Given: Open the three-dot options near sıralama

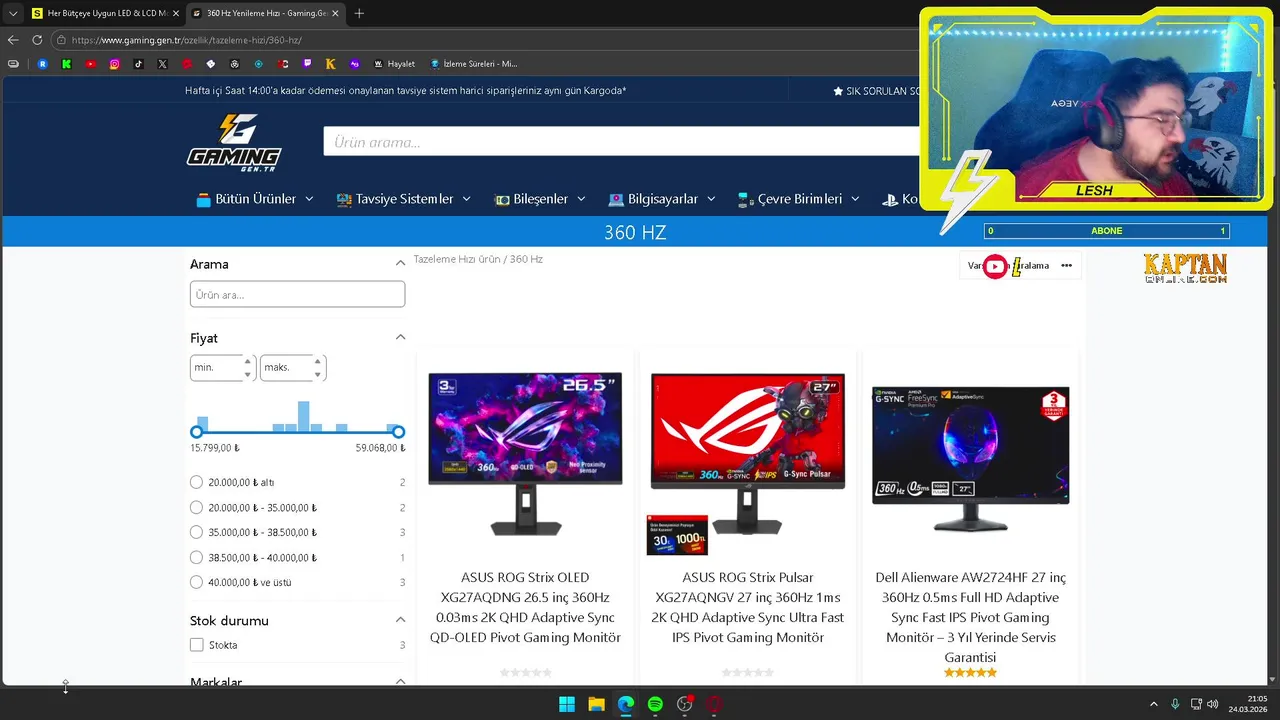Looking at the screenshot, I should pos(1066,266).
